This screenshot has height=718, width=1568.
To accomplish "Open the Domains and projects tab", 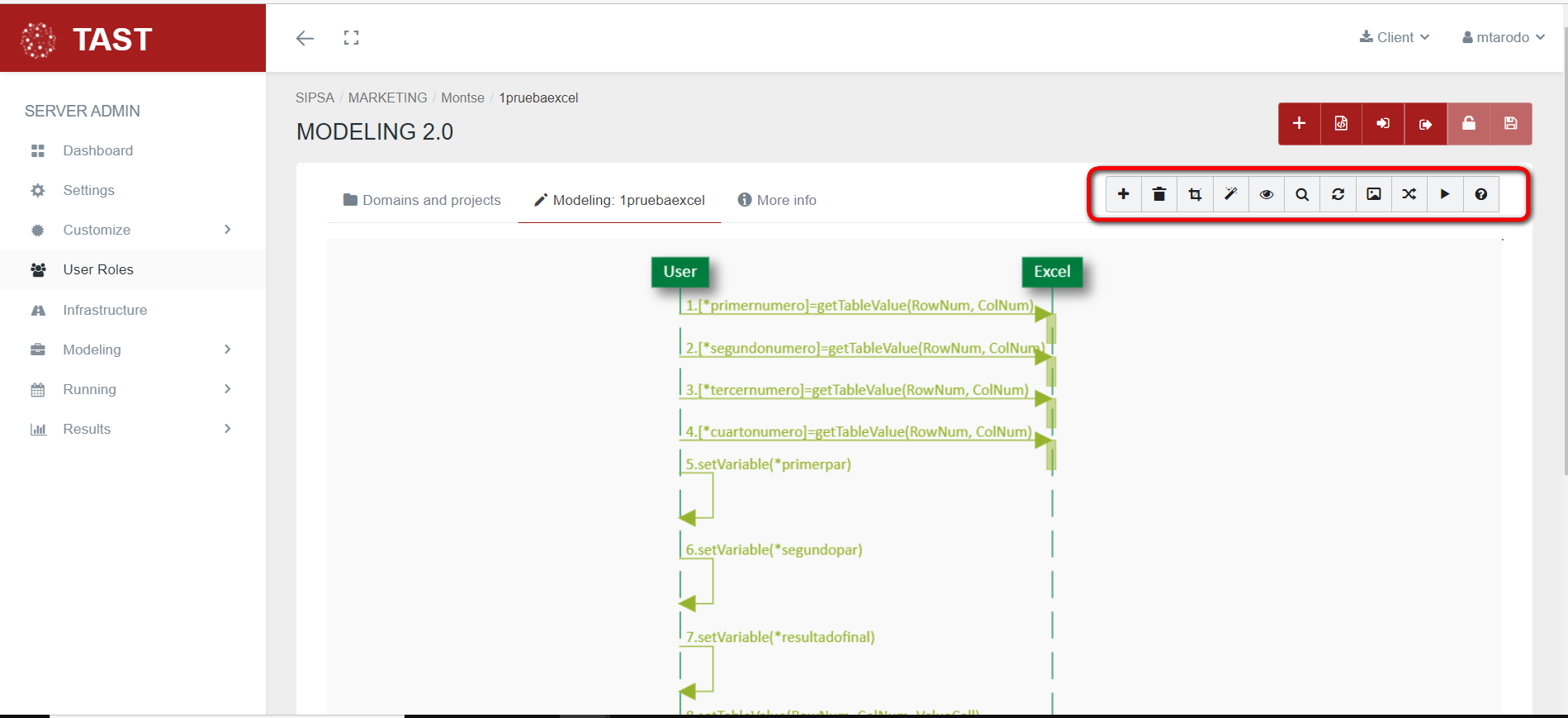I will point(422,200).
